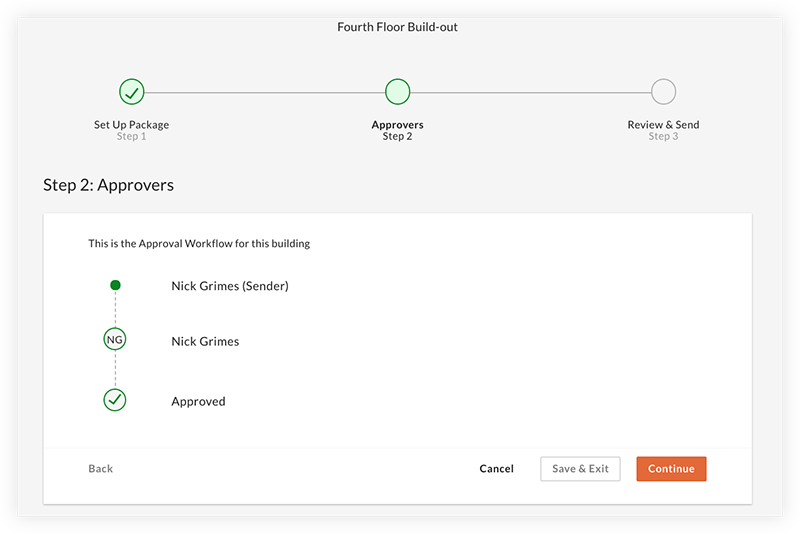Click the Review & Send step circle
The width and height of the screenshot is (800, 534).
(x=663, y=92)
